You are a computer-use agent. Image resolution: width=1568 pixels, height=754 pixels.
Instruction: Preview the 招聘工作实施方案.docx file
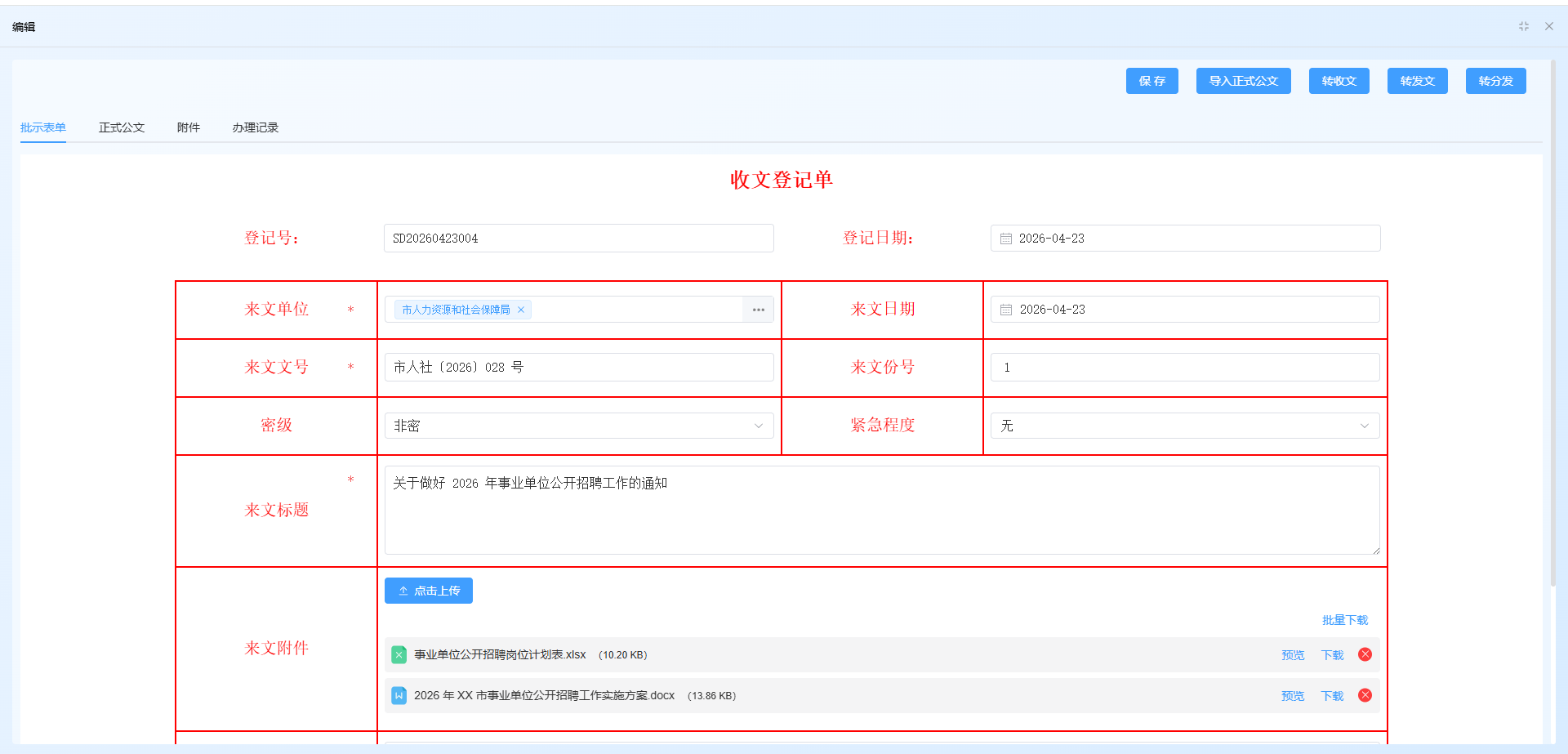click(1293, 696)
